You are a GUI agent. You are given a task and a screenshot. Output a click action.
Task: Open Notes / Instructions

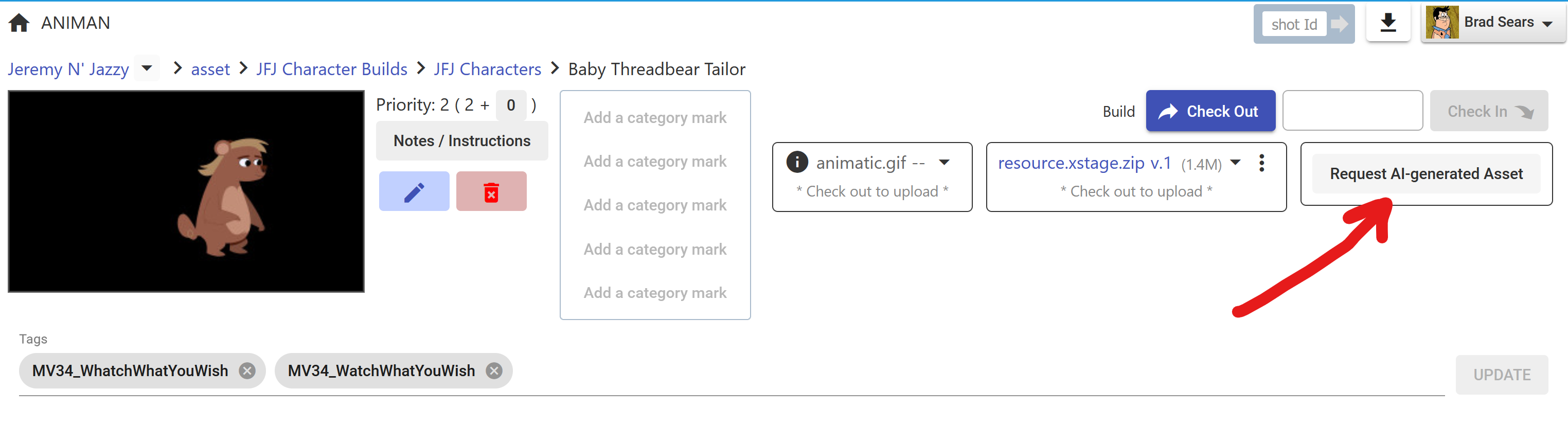(462, 140)
